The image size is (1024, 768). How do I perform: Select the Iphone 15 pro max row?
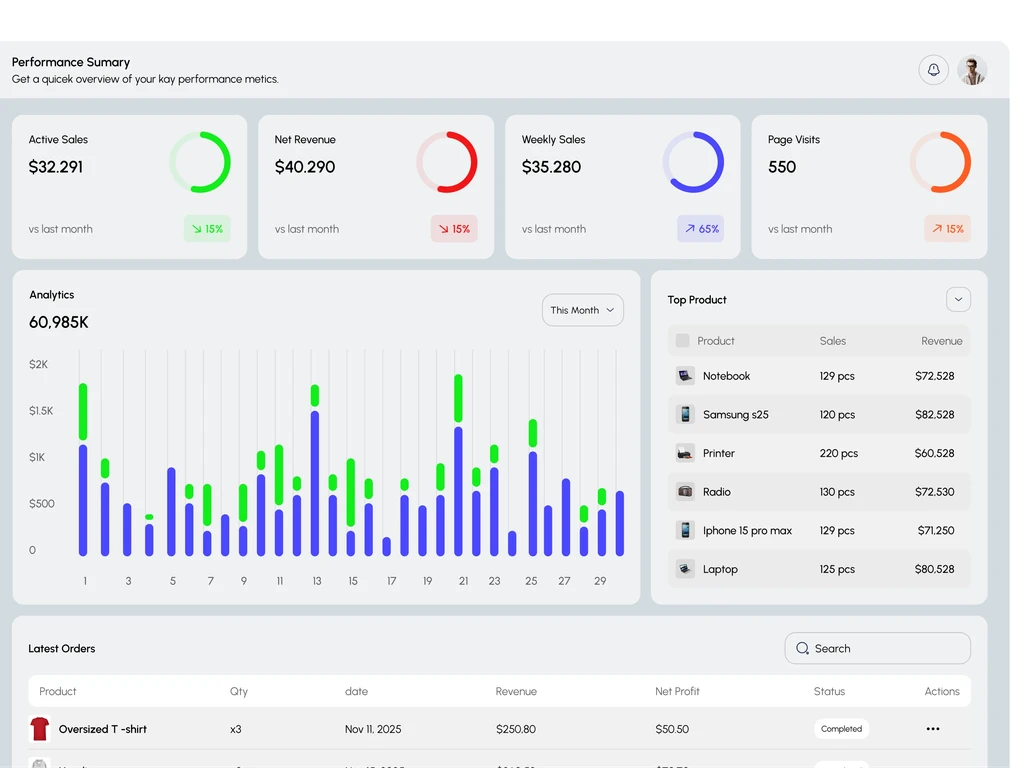pos(819,530)
